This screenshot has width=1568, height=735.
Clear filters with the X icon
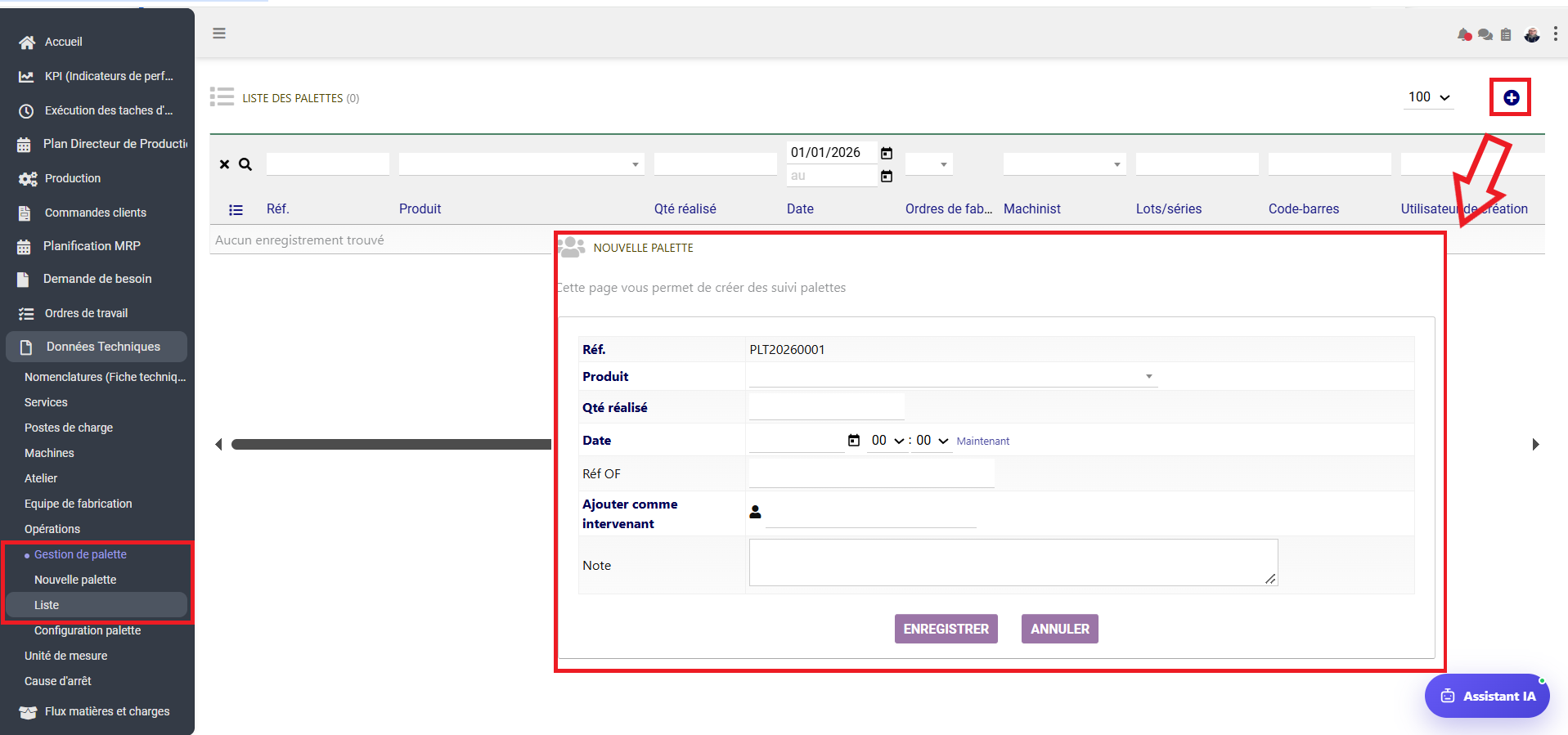224,164
